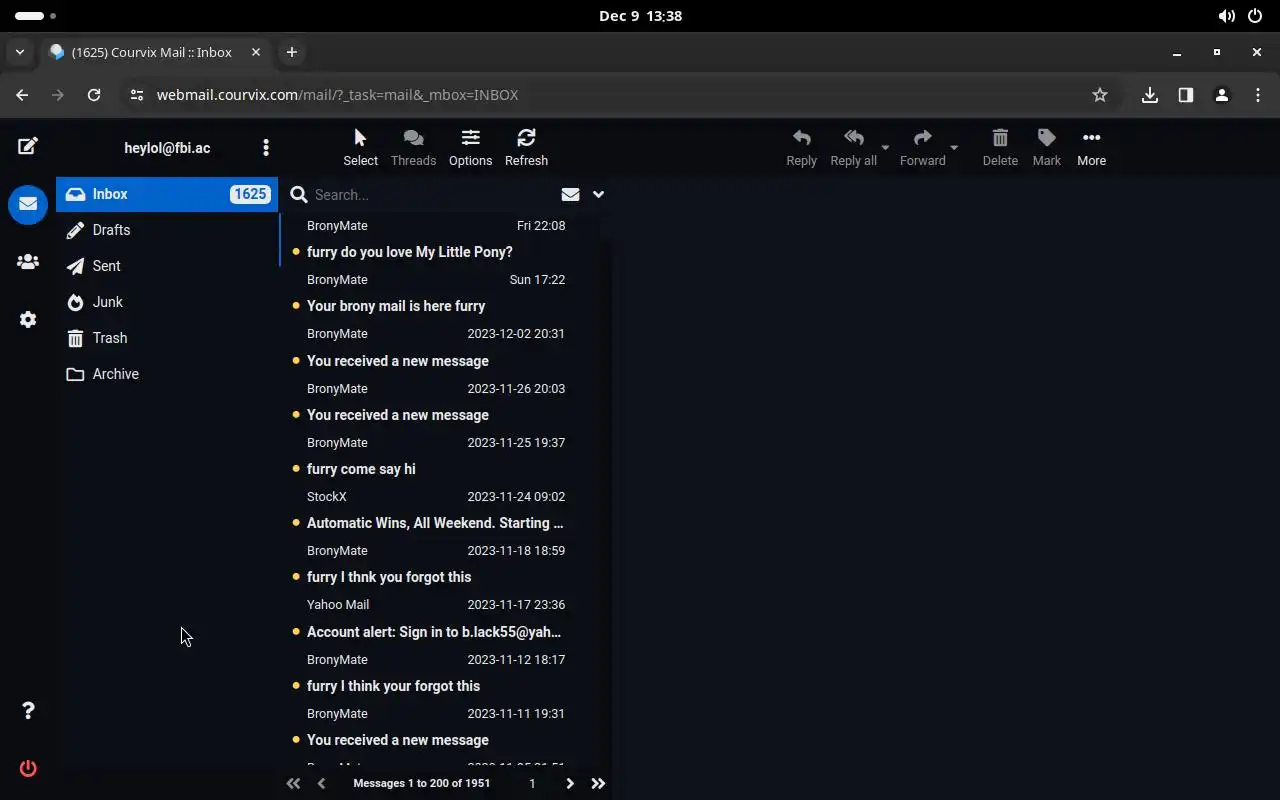Open browser profile icon
The width and height of the screenshot is (1280, 800).
coord(1221,95)
